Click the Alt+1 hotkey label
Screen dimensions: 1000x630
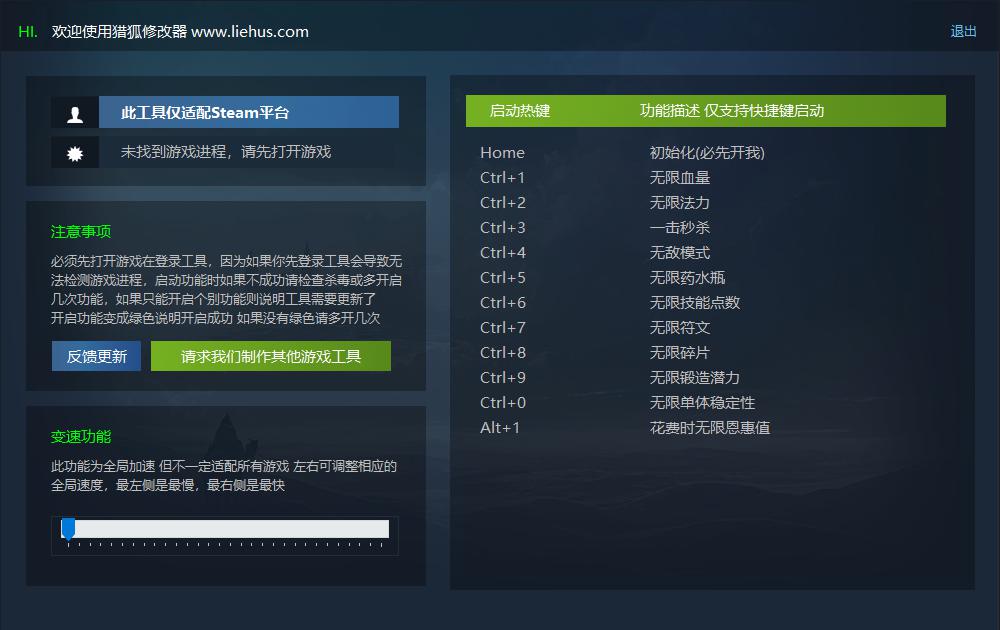[x=500, y=427]
